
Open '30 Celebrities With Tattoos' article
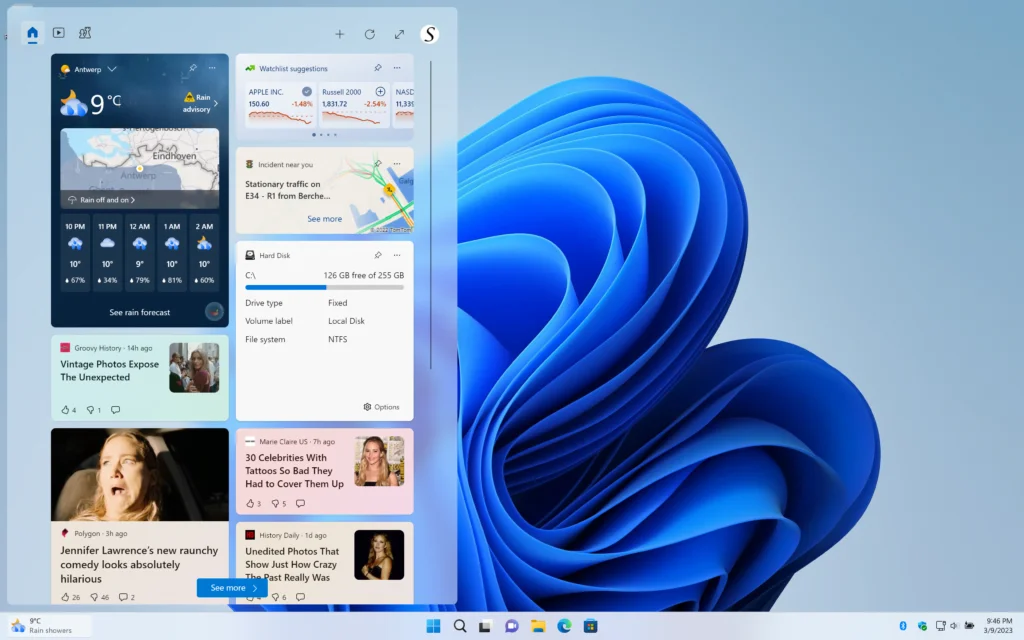(x=295, y=471)
